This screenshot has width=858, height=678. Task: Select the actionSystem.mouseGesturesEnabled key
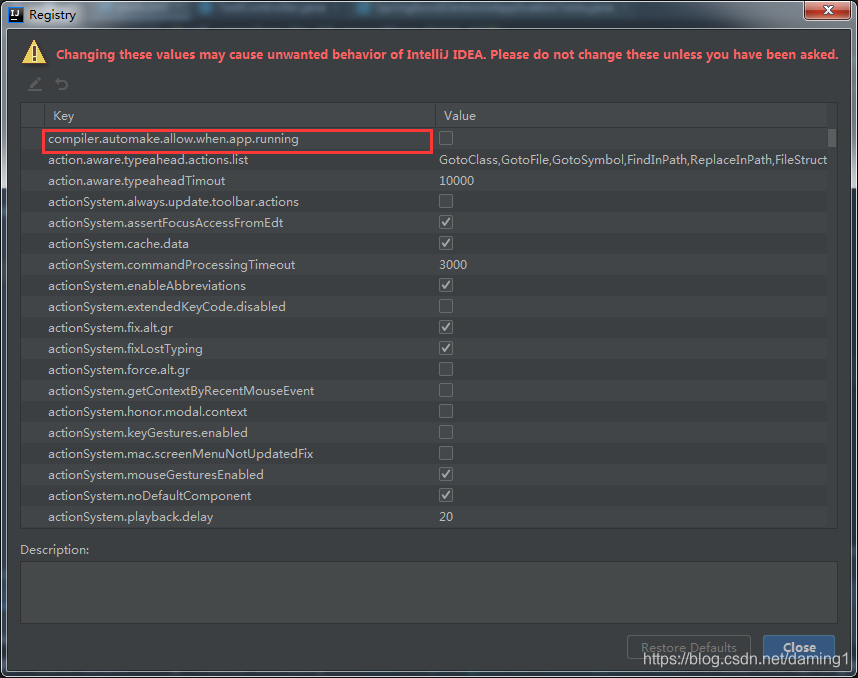tap(155, 474)
